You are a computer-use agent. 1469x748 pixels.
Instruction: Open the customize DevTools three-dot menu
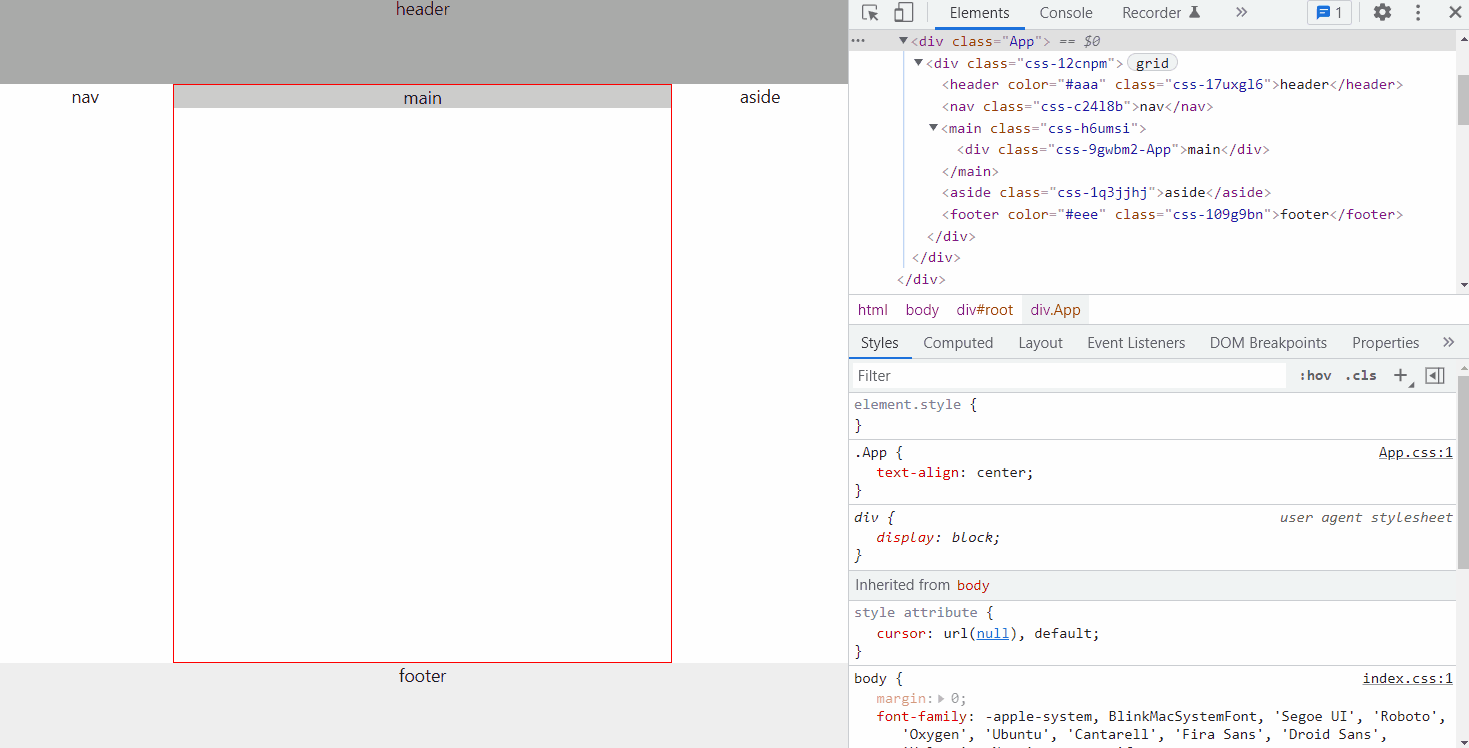[x=1417, y=12]
